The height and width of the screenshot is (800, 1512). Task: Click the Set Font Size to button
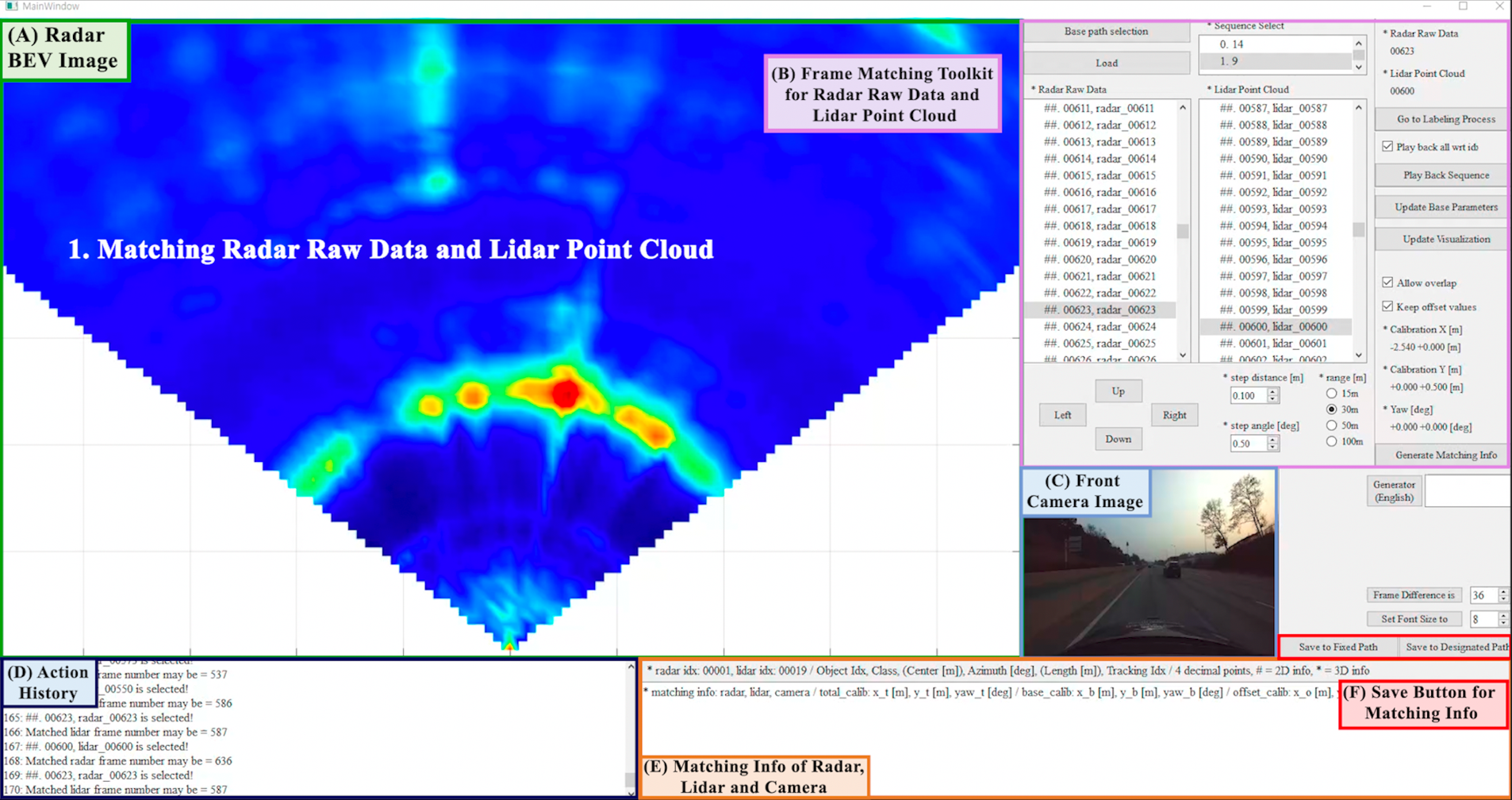[x=1414, y=619]
